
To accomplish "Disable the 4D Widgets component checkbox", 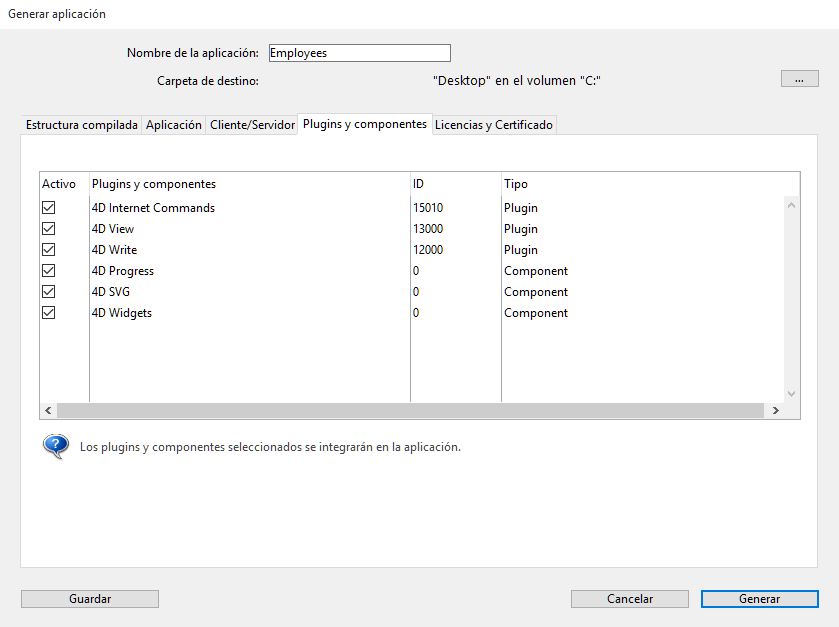I will coord(48,313).
